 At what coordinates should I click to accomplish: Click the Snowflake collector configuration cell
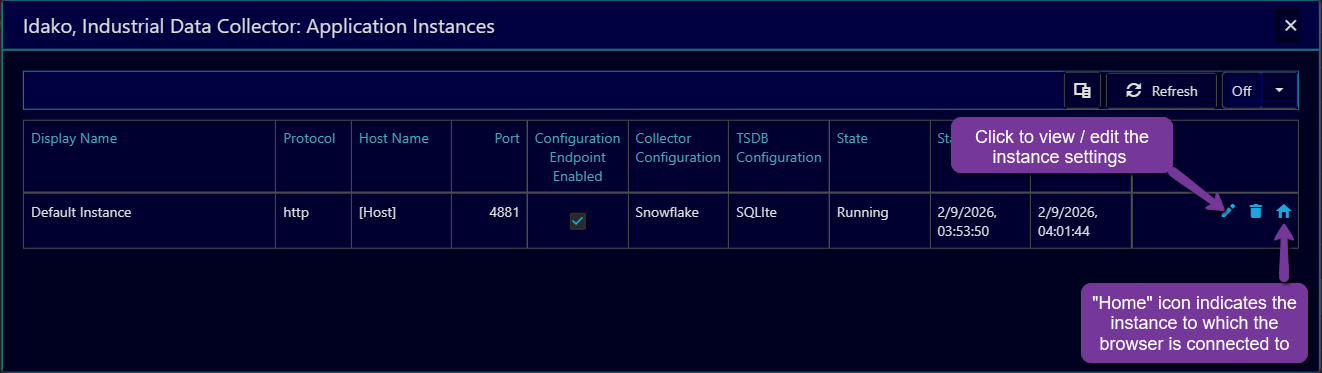pos(666,212)
